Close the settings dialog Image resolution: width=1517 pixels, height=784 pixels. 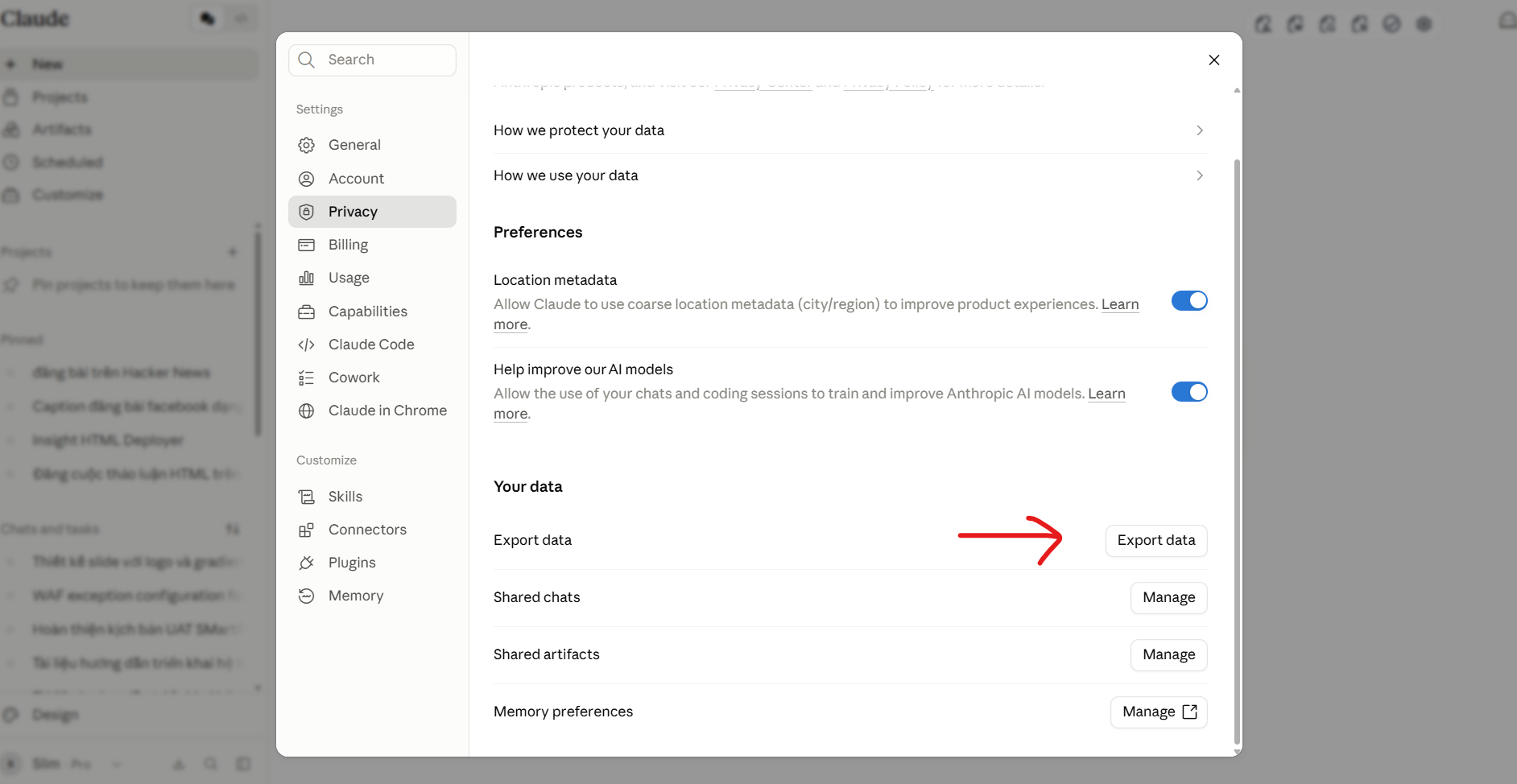click(x=1214, y=60)
